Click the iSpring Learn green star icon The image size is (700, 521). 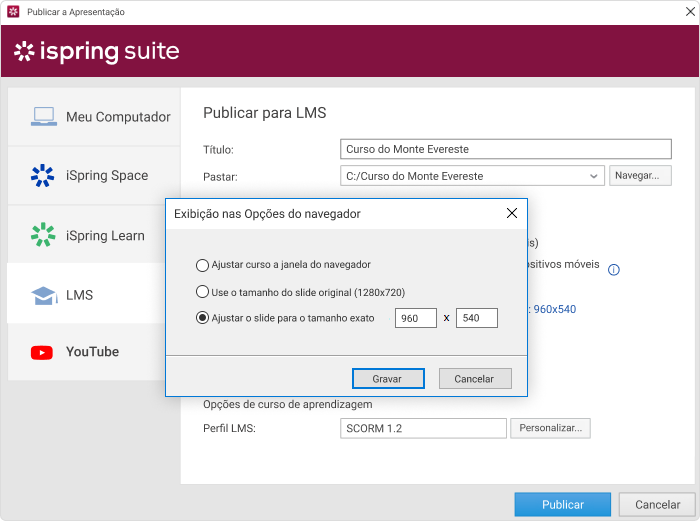pyautogui.click(x=43, y=235)
